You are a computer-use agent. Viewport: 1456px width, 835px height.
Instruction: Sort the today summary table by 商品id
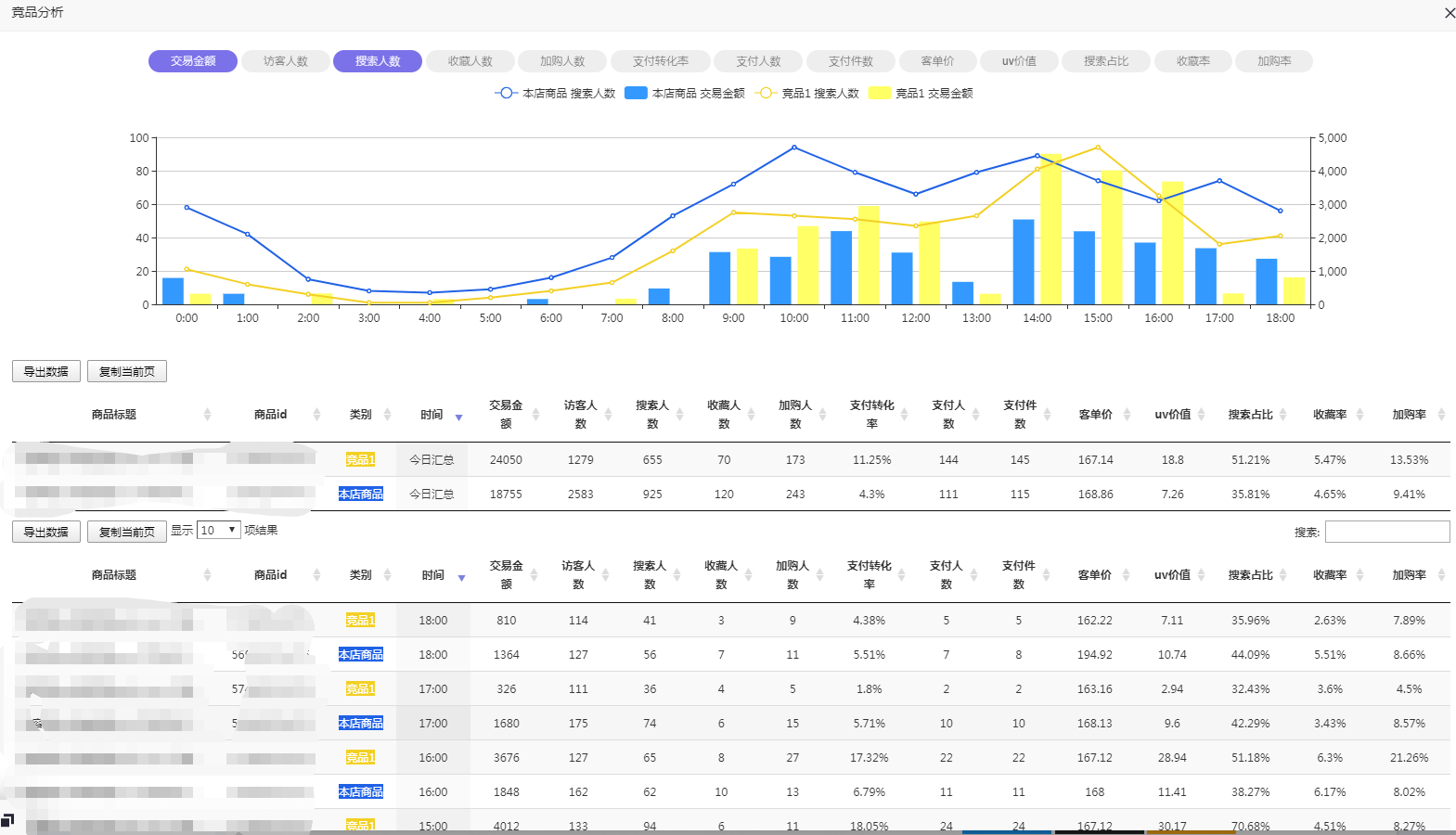(x=271, y=415)
